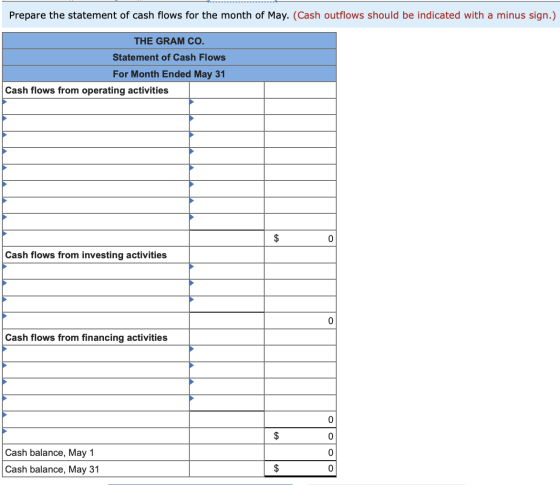Click first investing activities amount field
The height and width of the screenshot is (485, 560).
(x=227, y=271)
